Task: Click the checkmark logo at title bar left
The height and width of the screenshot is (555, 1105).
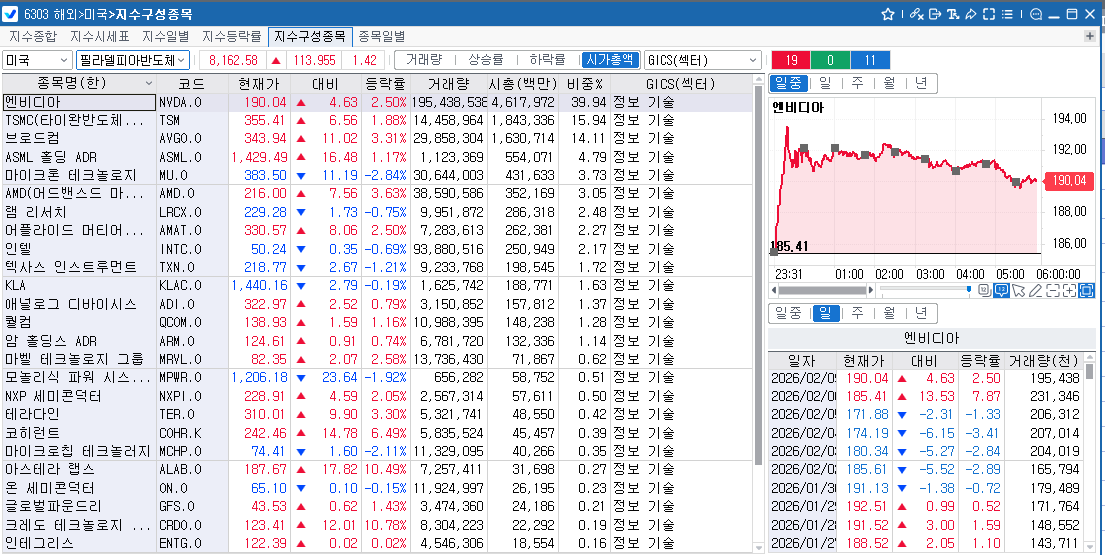Action: [x=11, y=14]
